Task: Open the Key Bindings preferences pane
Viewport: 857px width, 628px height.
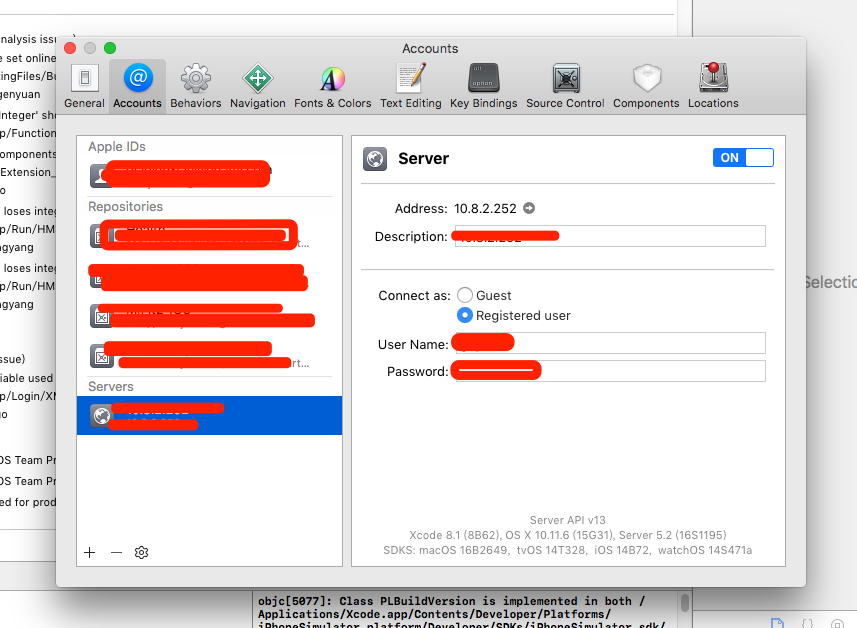Action: pyautogui.click(x=484, y=86)
